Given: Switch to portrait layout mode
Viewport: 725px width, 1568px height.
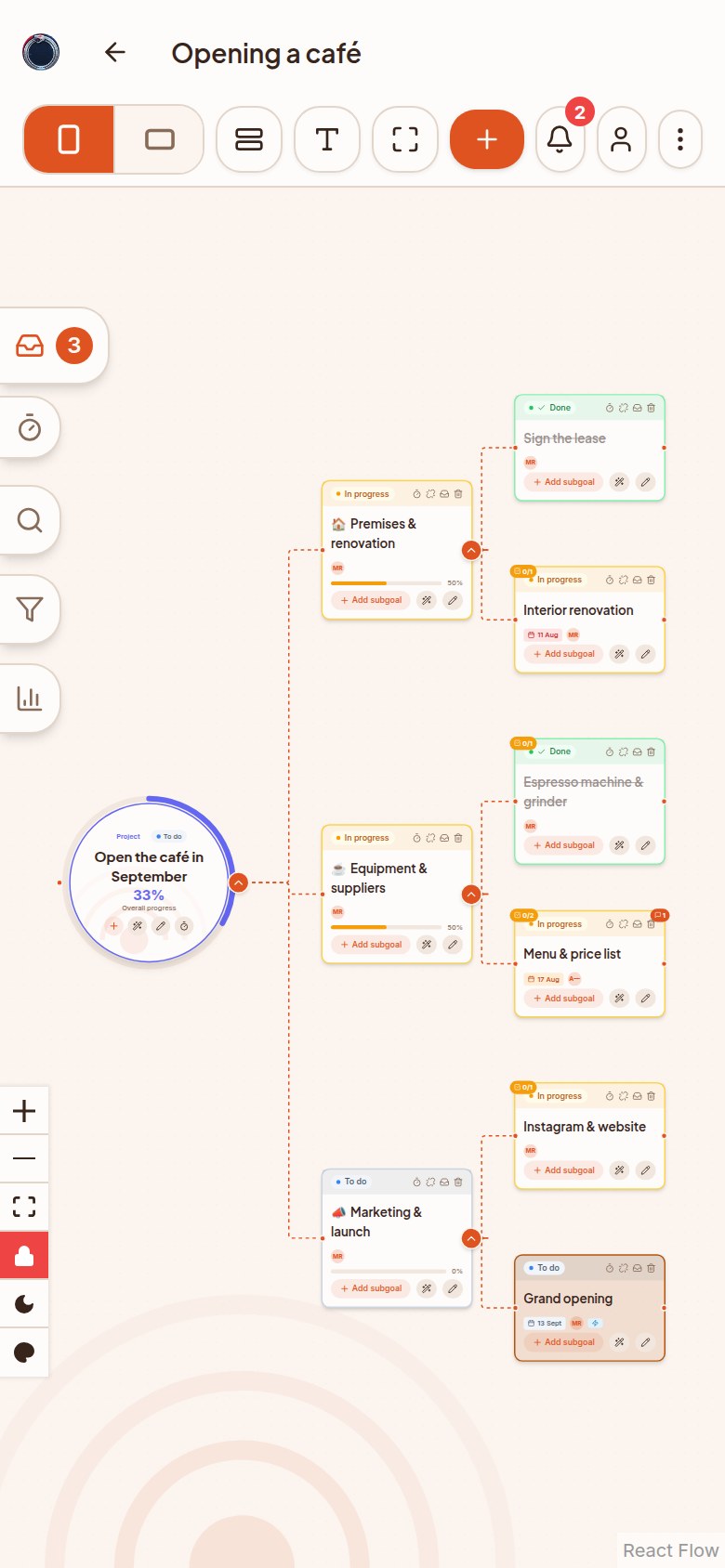Looking at the screenshot, I should (69, 139).
